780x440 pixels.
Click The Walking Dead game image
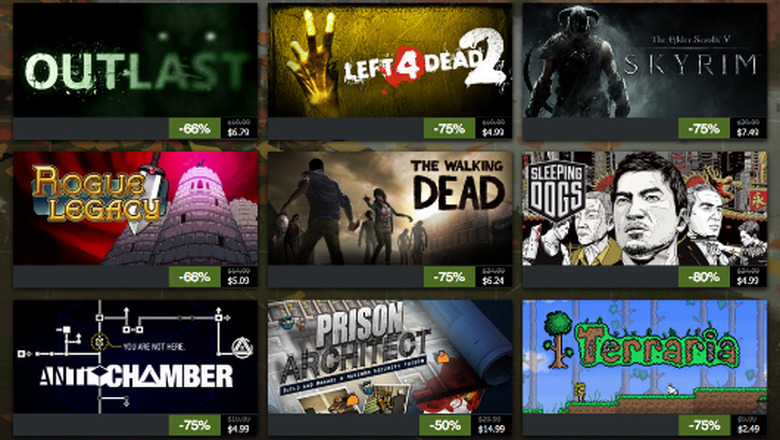[390, 208]
